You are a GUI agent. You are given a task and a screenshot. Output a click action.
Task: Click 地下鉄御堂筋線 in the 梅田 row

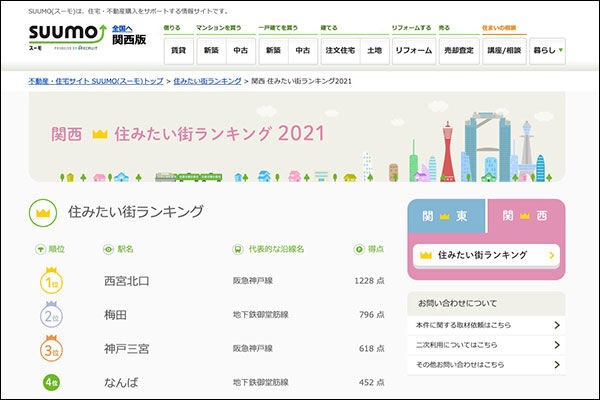click(261, 315)
